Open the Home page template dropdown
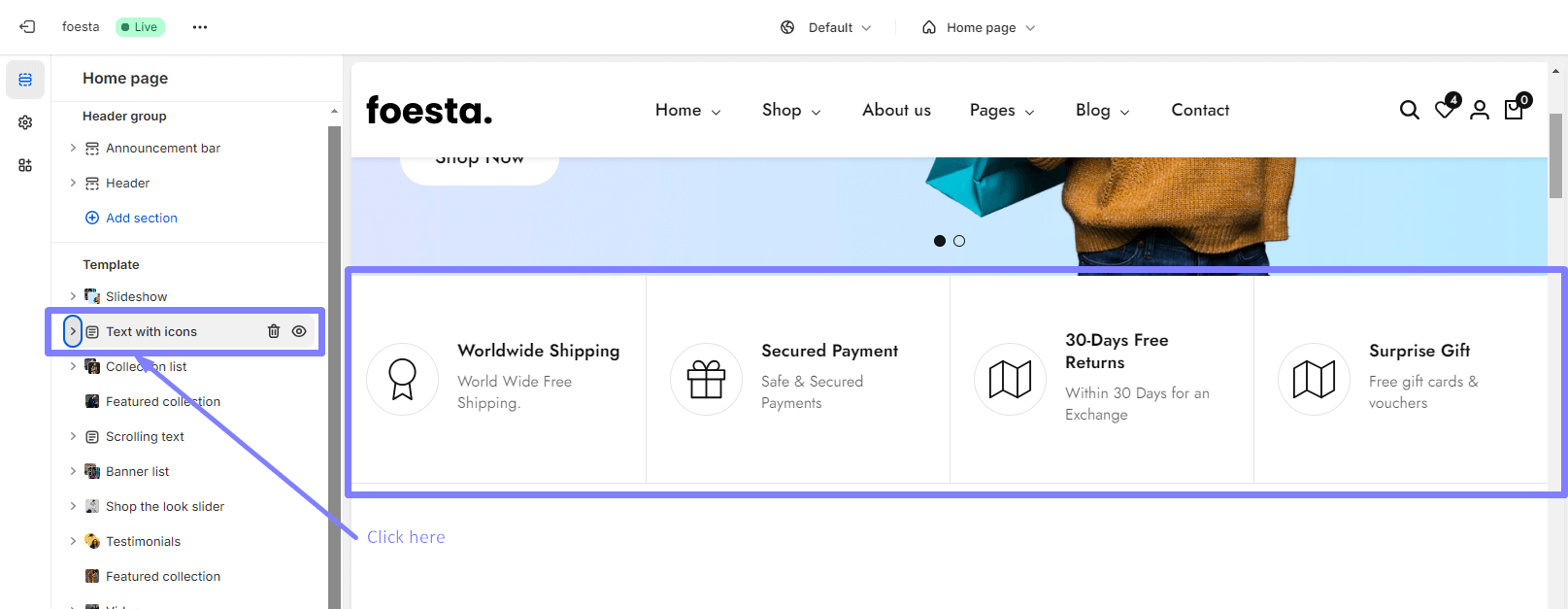Image resolution: width=1568 pixels, height=609 pixels. (979, 27)
